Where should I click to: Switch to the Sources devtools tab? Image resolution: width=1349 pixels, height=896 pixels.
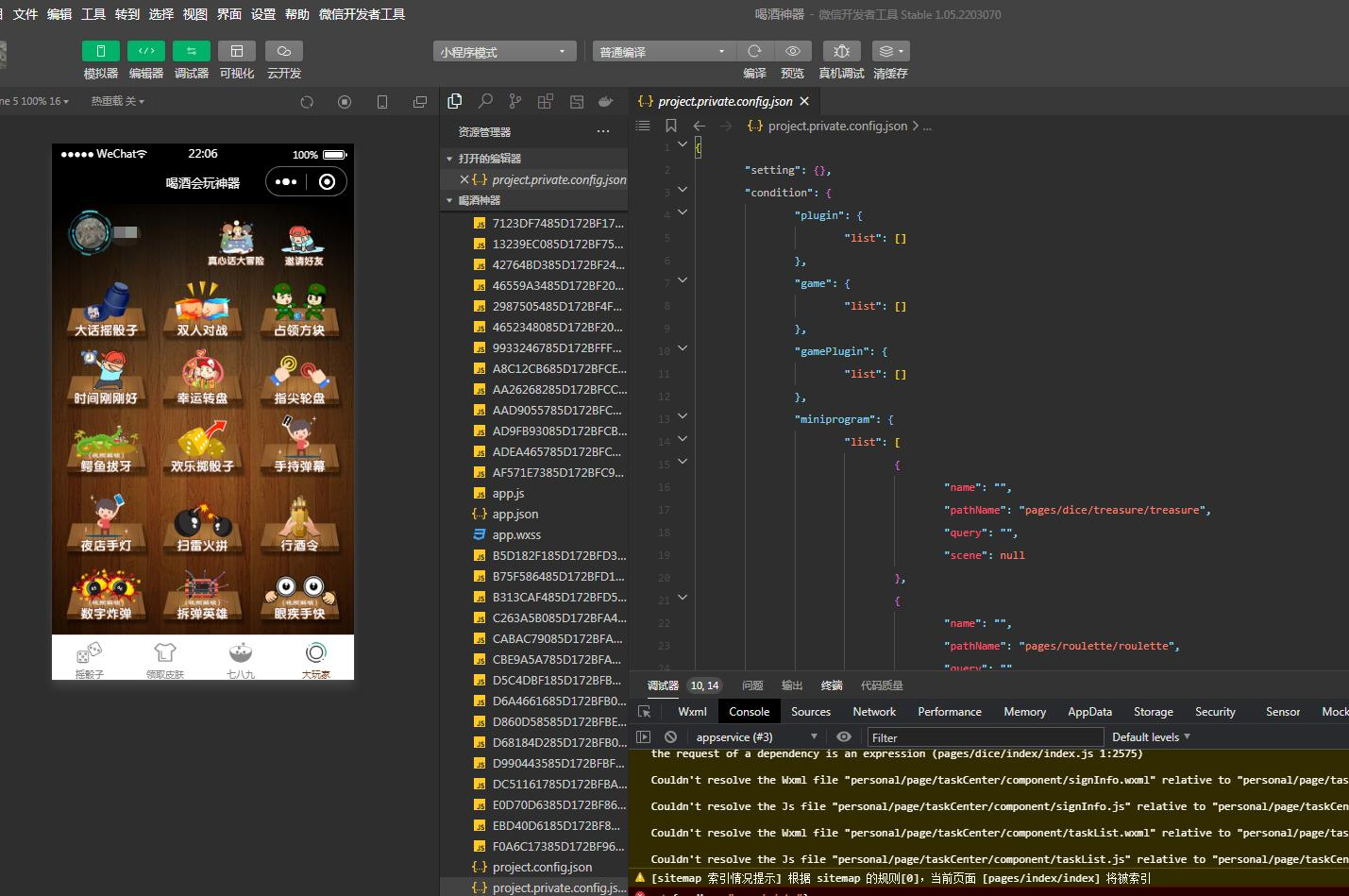point(811,712)
